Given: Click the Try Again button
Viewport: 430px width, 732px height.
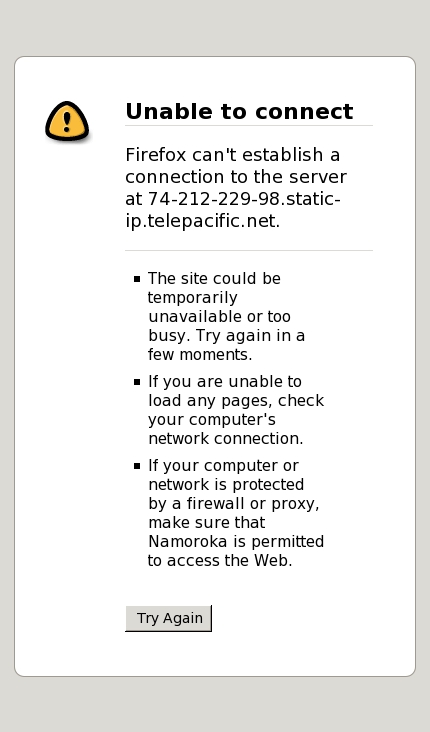Looking at the screenshot, I should (x=169, y=618).
